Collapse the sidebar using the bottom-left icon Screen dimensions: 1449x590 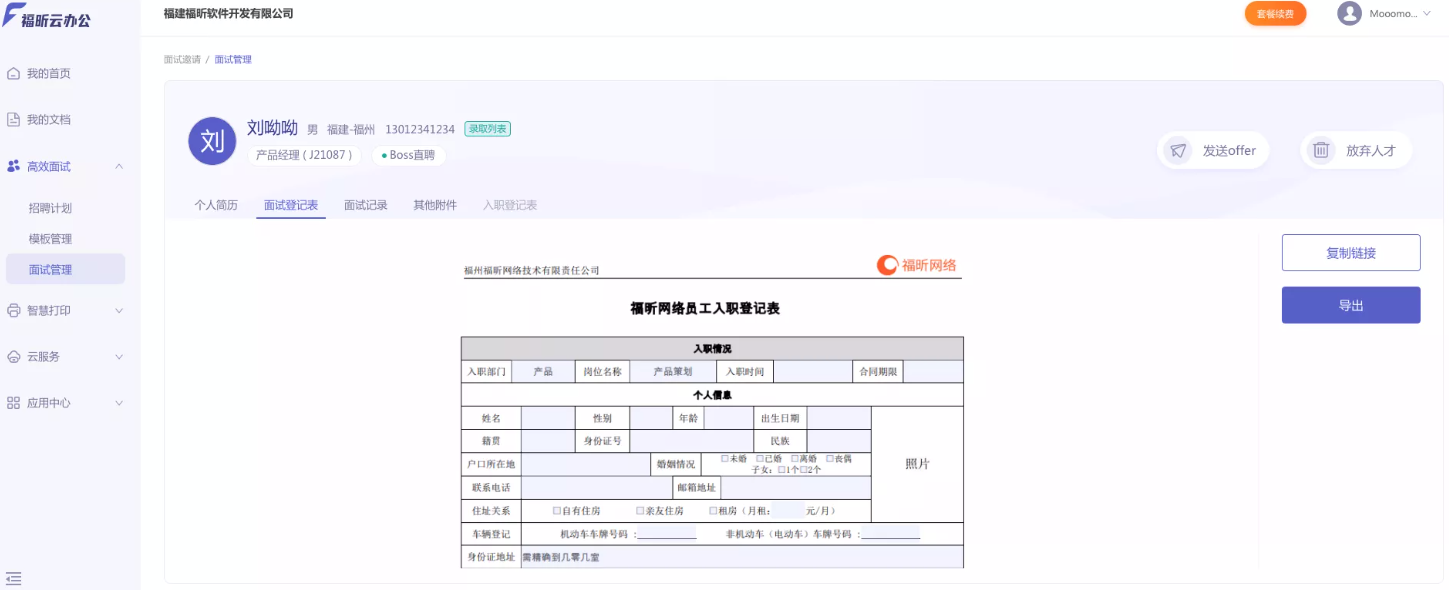click(x=14, y=577)
